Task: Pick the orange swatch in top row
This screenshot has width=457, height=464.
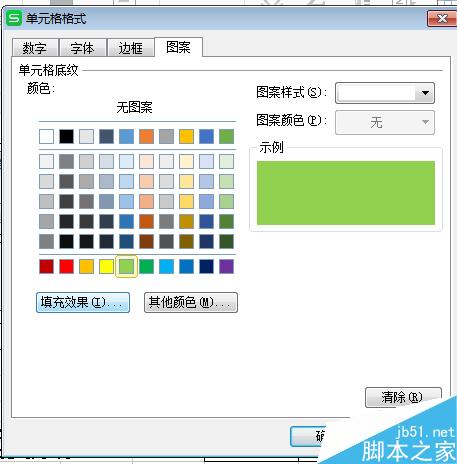Action: (146, 136)
